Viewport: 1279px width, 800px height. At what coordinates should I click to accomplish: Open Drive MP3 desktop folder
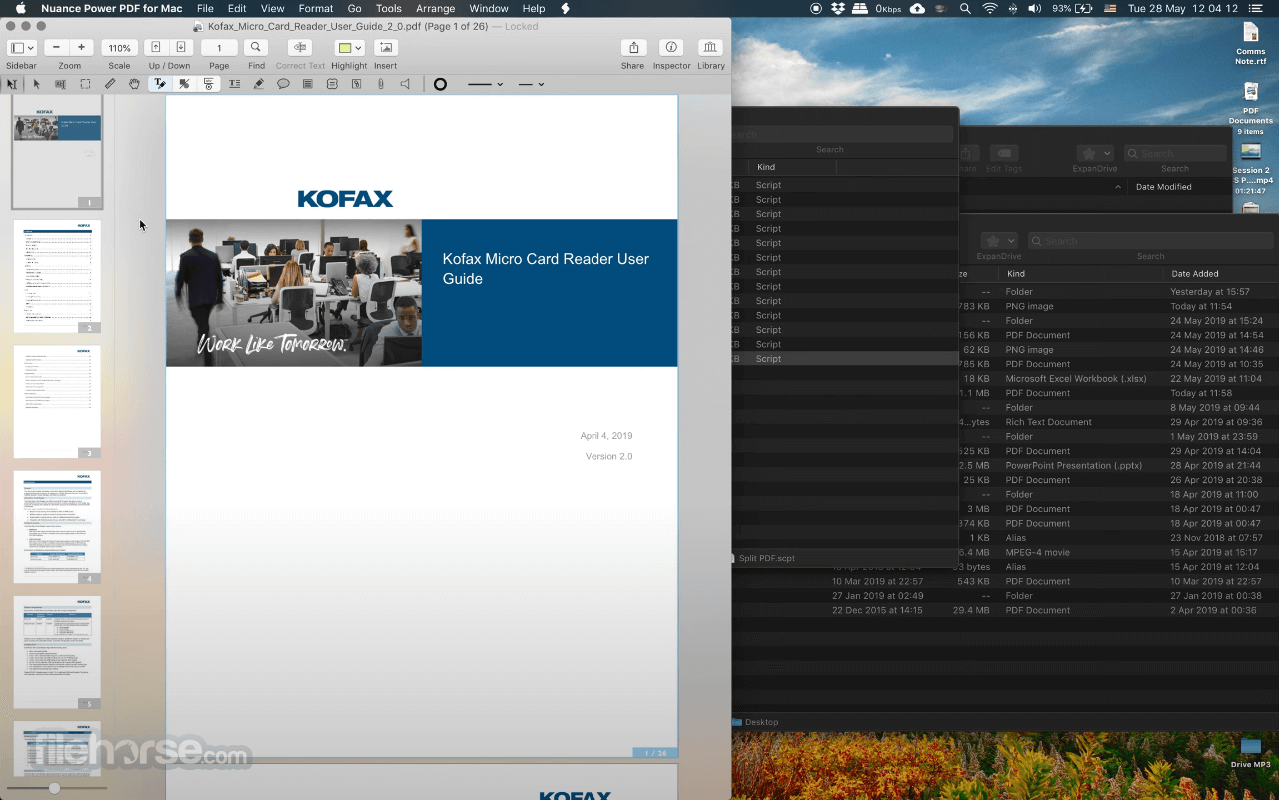point(1250,753)
